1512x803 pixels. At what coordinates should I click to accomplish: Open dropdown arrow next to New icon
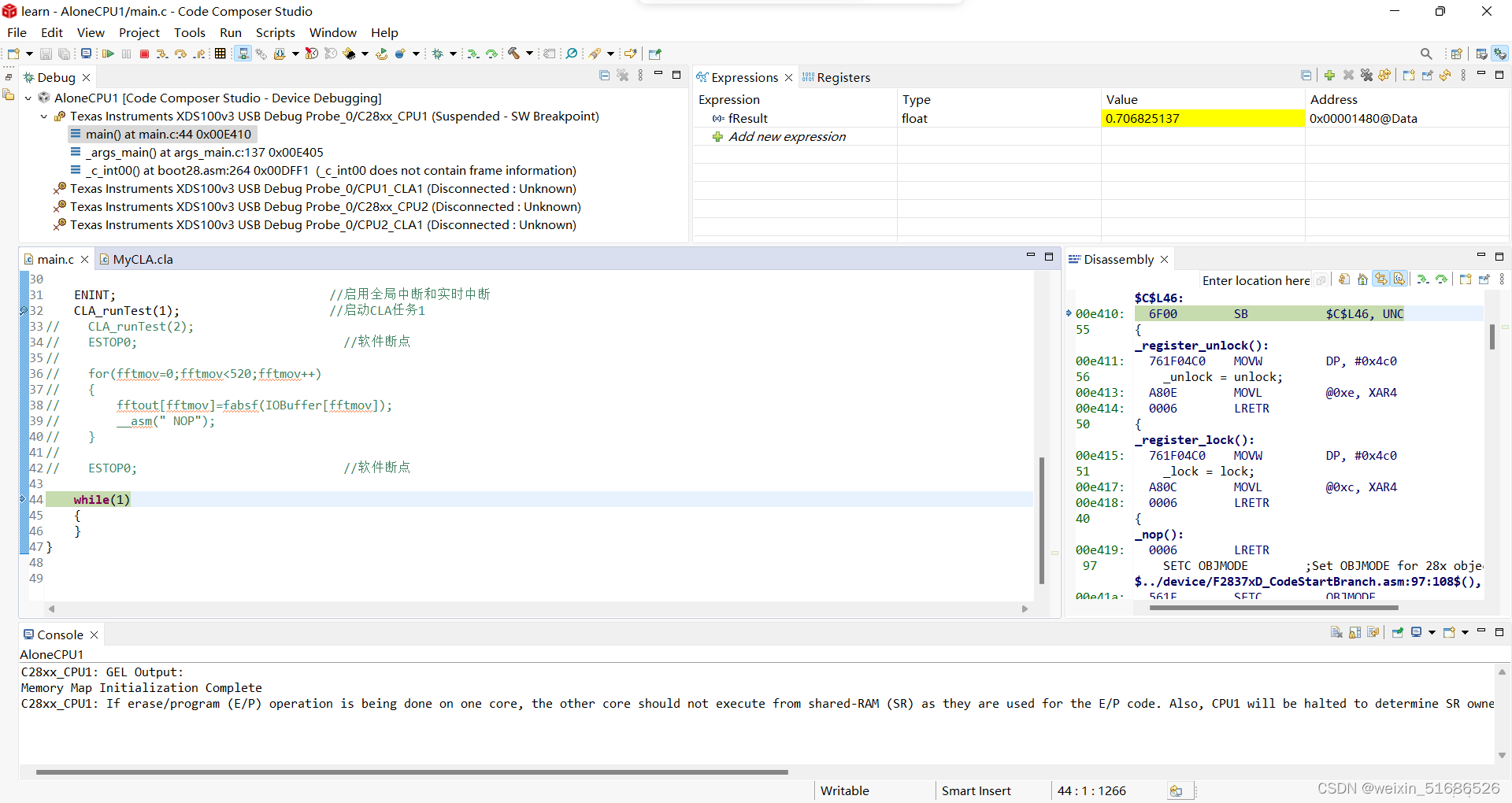click(29, 54)
